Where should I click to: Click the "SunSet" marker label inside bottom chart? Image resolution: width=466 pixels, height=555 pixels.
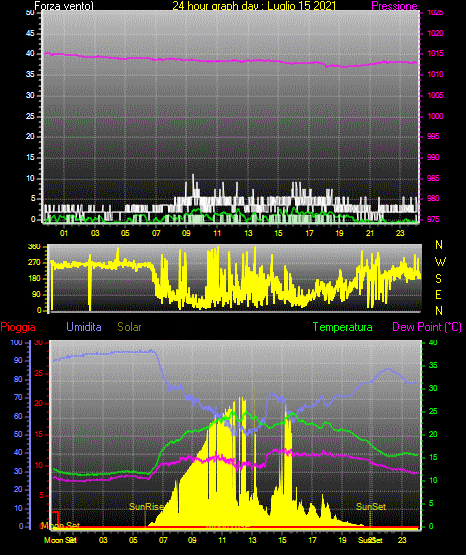[x=371, y=507]
